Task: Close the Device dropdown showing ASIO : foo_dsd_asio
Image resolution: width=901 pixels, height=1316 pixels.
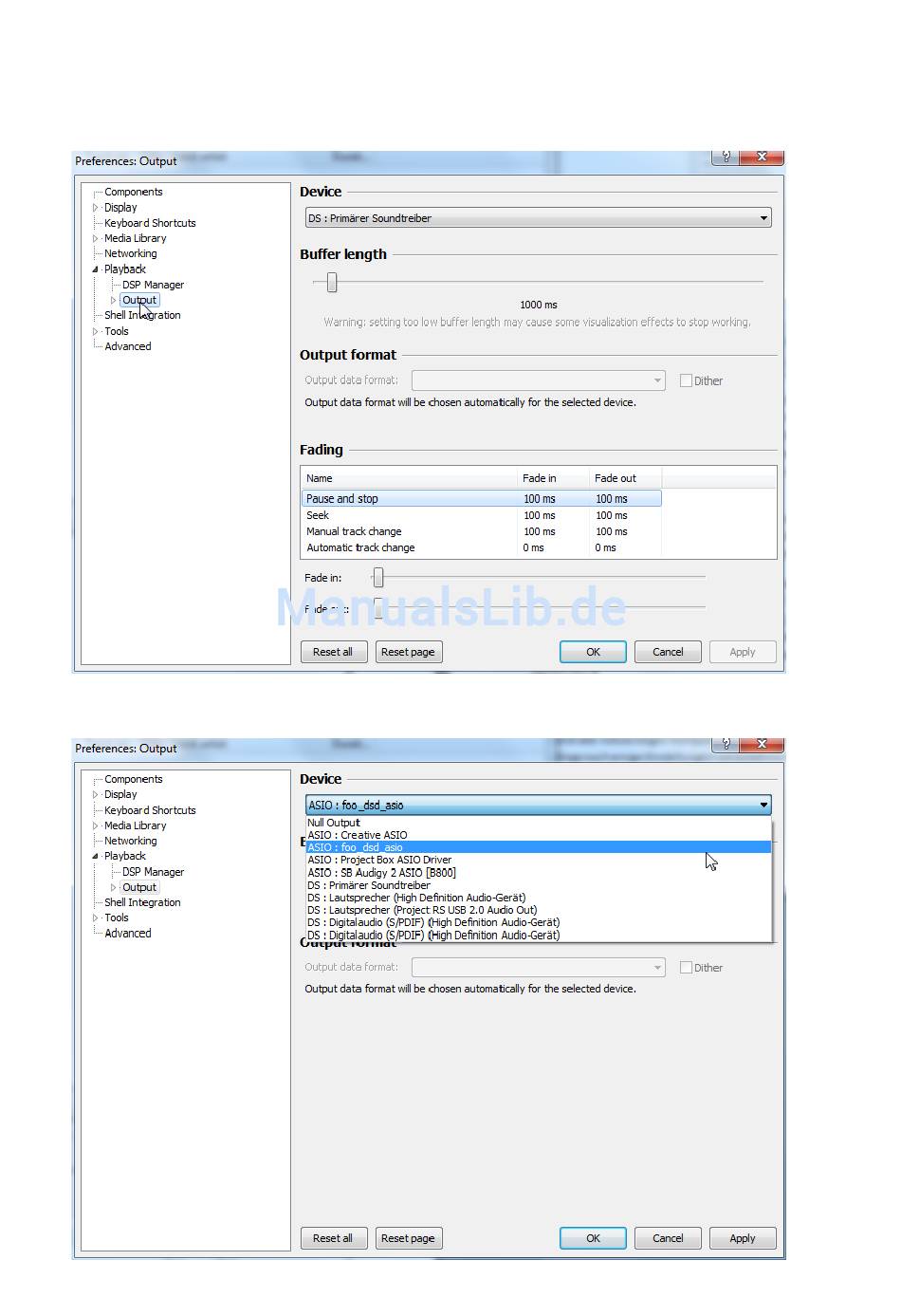Action: point(538,805)
